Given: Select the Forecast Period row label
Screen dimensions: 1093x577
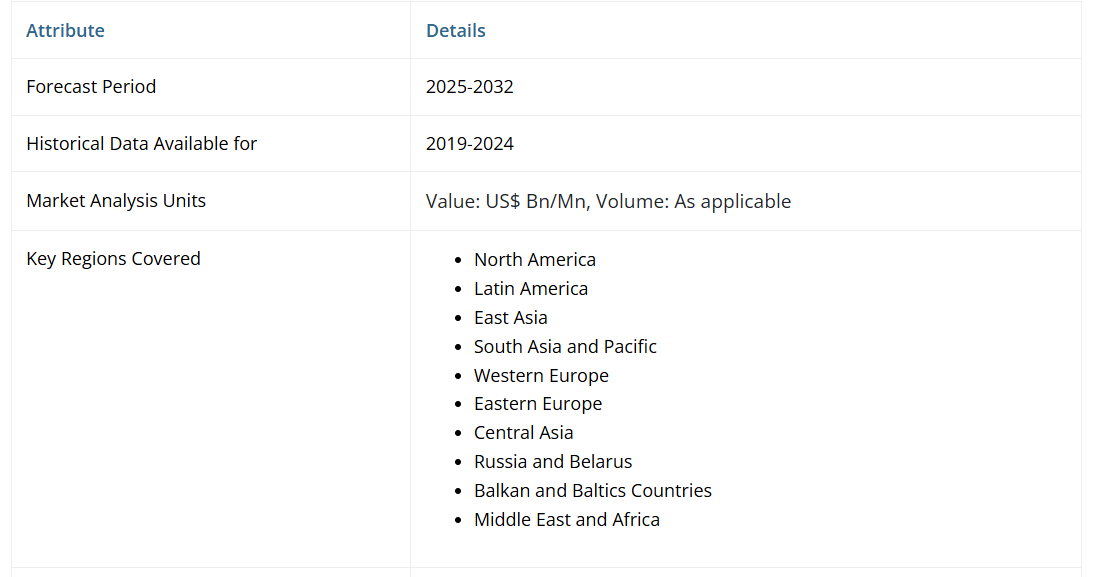Looking at the screenshot, I should coord(91,86).
